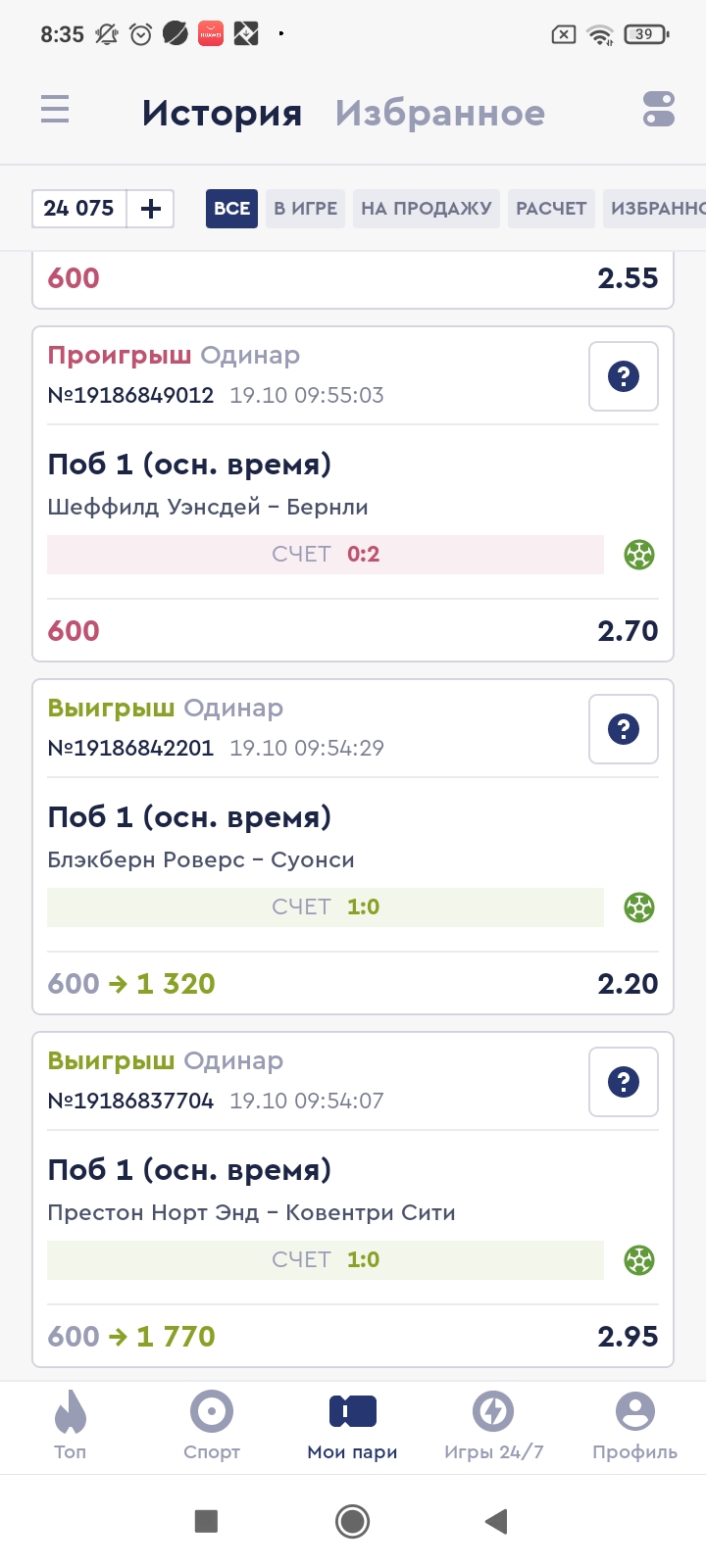
Task: Open help for bet №19186849012
Action: 624,376
